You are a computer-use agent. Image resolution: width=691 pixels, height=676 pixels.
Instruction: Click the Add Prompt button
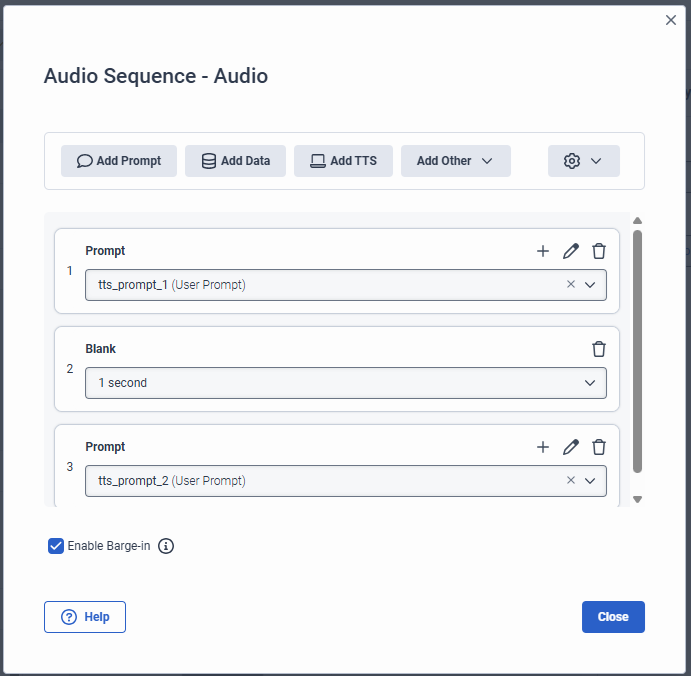(x=119, y=161)
